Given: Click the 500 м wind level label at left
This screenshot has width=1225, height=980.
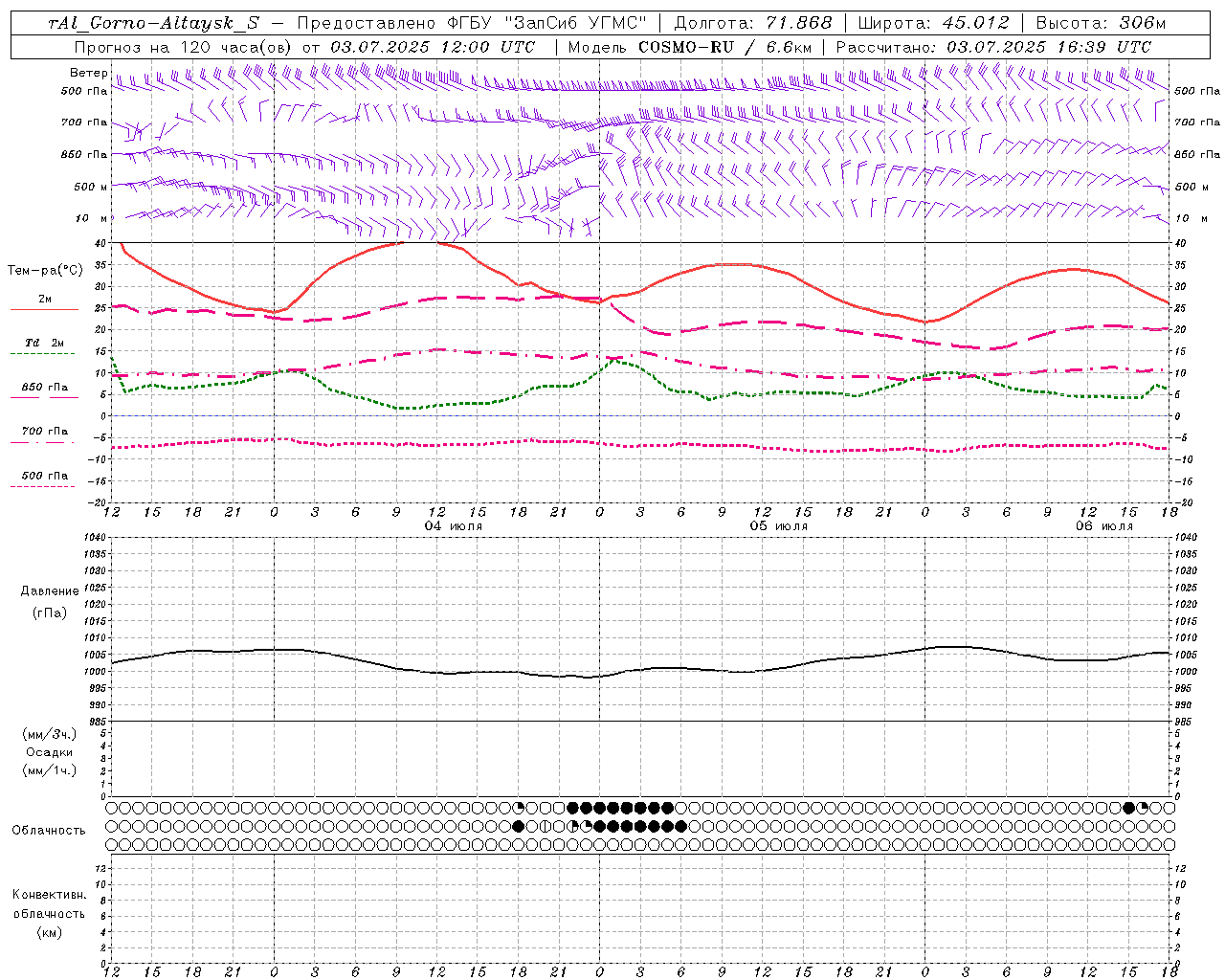Looking at the screenshot, I should click(x=91, y=187).
